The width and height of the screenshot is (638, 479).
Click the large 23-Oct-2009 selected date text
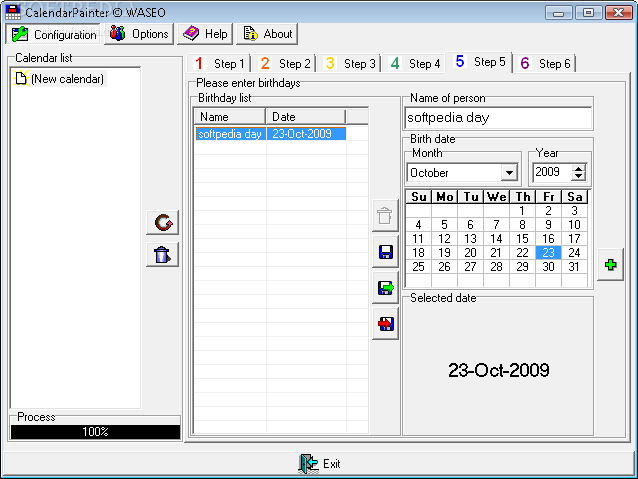(x=498, y=370)
